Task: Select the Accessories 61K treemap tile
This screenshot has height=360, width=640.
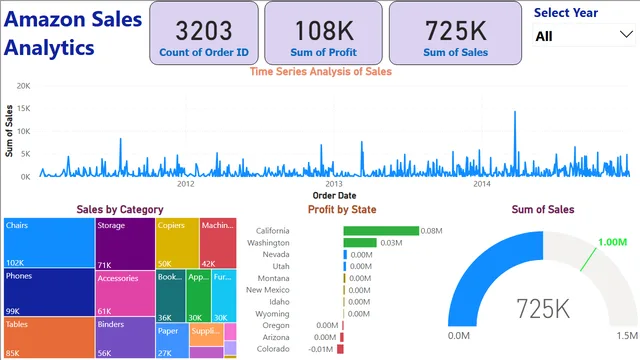Action: pyautogui.click(x=125, y=293)
